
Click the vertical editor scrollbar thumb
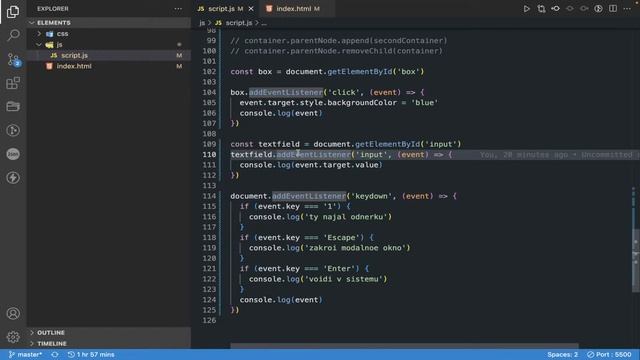pos(636,260)
